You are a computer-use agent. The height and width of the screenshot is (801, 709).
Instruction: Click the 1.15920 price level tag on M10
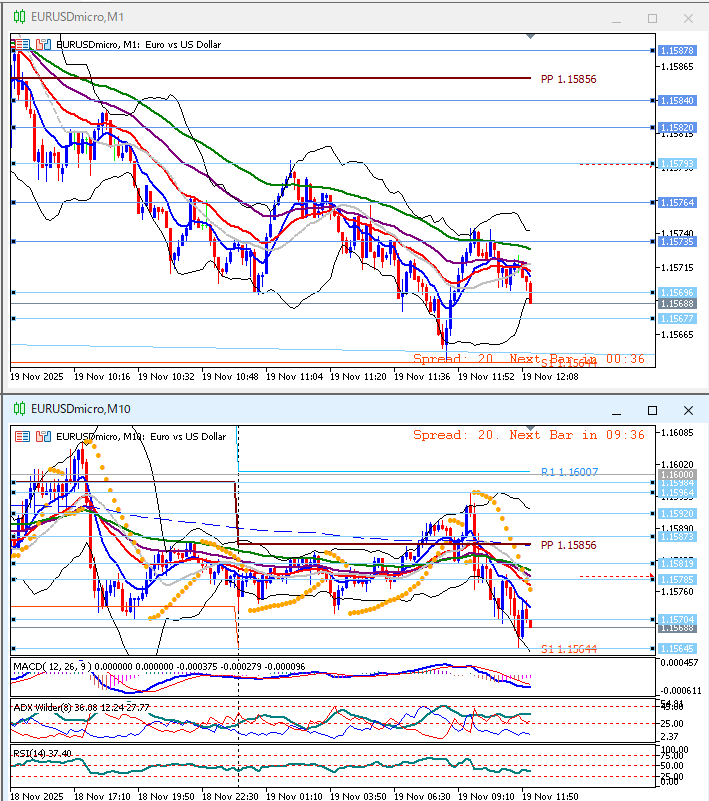click(677, 513)
